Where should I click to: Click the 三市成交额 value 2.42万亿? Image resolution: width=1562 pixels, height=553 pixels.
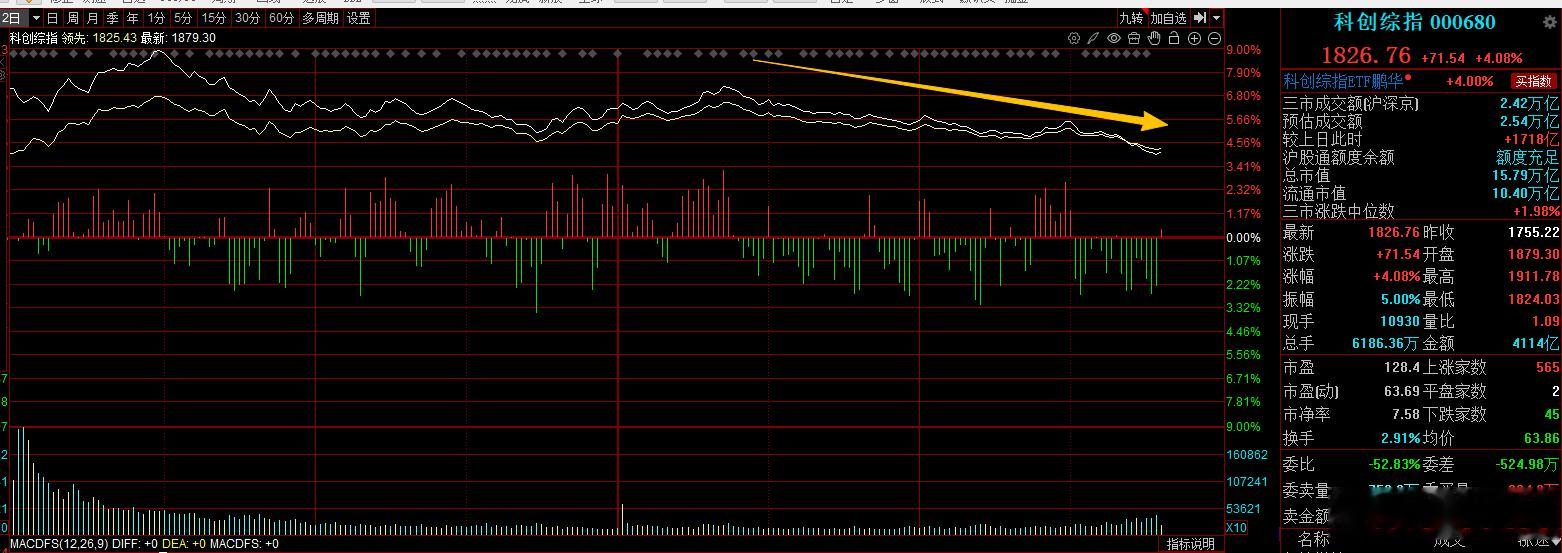pyautogui.click(x=1529, y=103)
